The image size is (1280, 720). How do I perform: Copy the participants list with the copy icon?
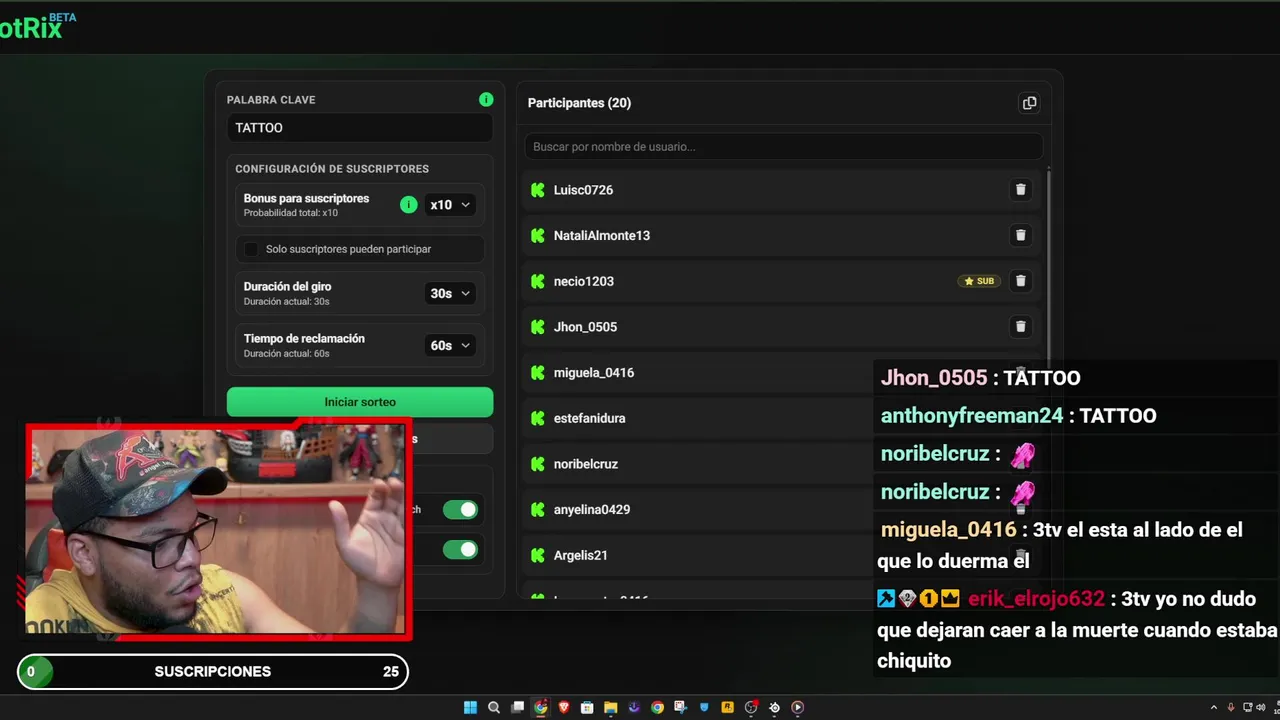coord(1029,103)
